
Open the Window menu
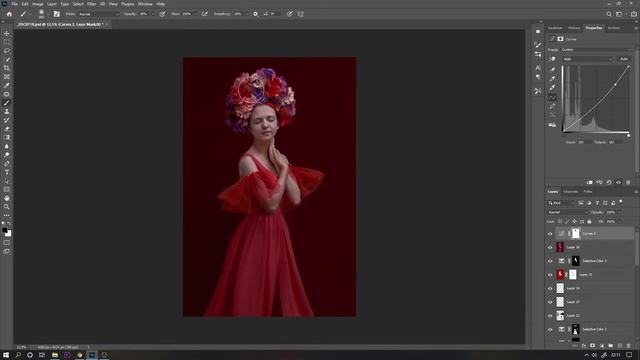pyautogui.click(x=145, y=4)
